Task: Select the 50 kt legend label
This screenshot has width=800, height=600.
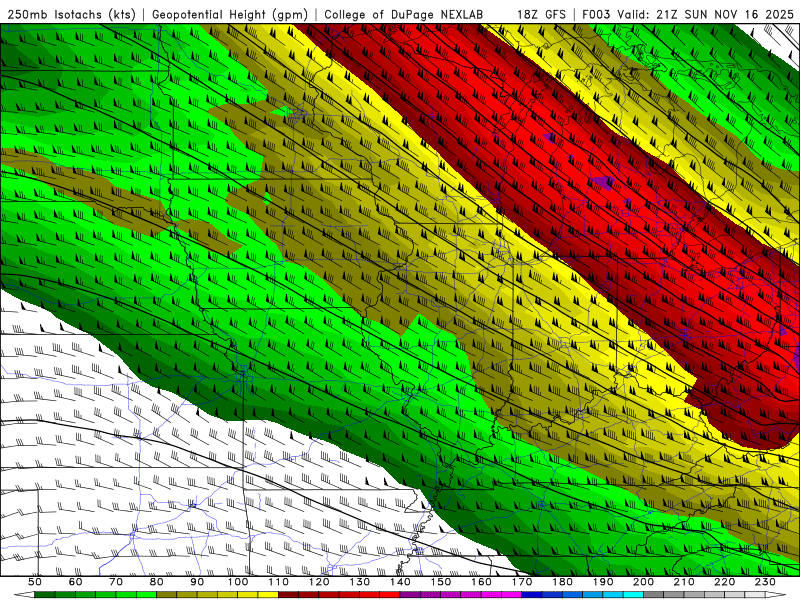Action: tap(35, 582)
